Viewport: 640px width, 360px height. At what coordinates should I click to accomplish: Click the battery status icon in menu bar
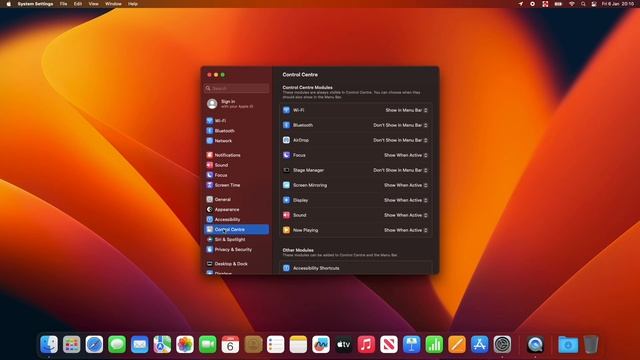click(558, 4)
